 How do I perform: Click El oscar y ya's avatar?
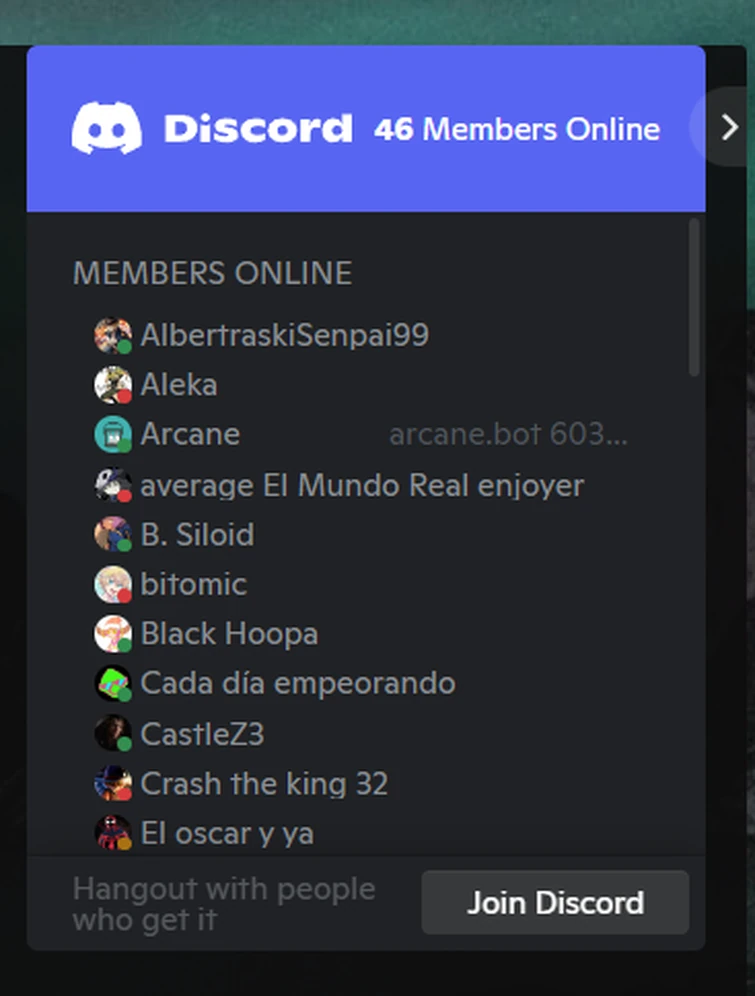(113, 833)
